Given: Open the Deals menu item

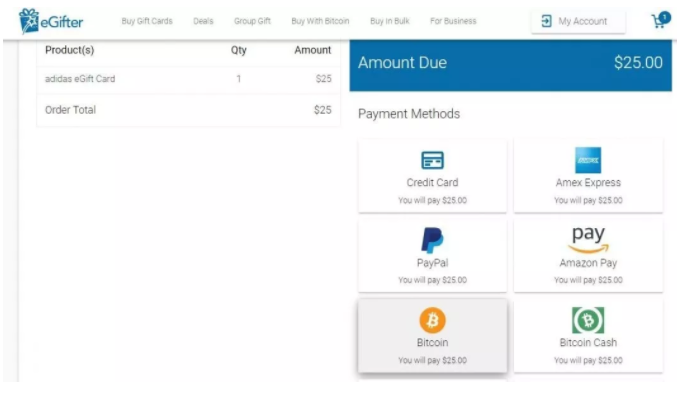Looking at the screenshot, I should click(x=203, y=21).
